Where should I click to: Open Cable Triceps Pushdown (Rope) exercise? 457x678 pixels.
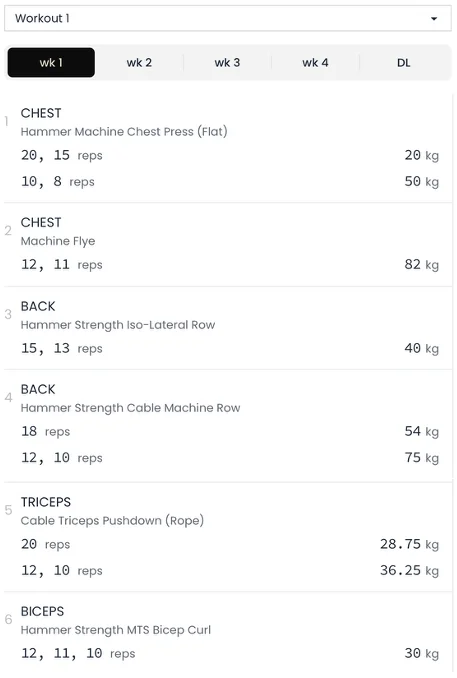pyautogui.click(x=112, y=521)
